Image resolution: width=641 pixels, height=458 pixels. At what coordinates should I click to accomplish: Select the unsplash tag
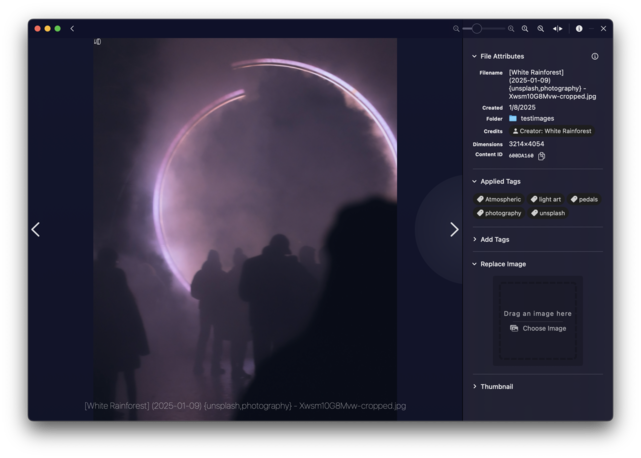[x=548, y=213]
